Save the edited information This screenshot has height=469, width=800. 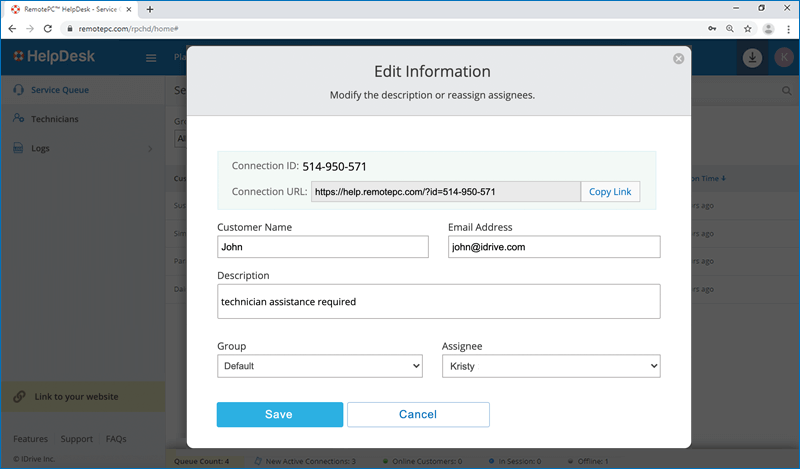[x=279, y=414]
